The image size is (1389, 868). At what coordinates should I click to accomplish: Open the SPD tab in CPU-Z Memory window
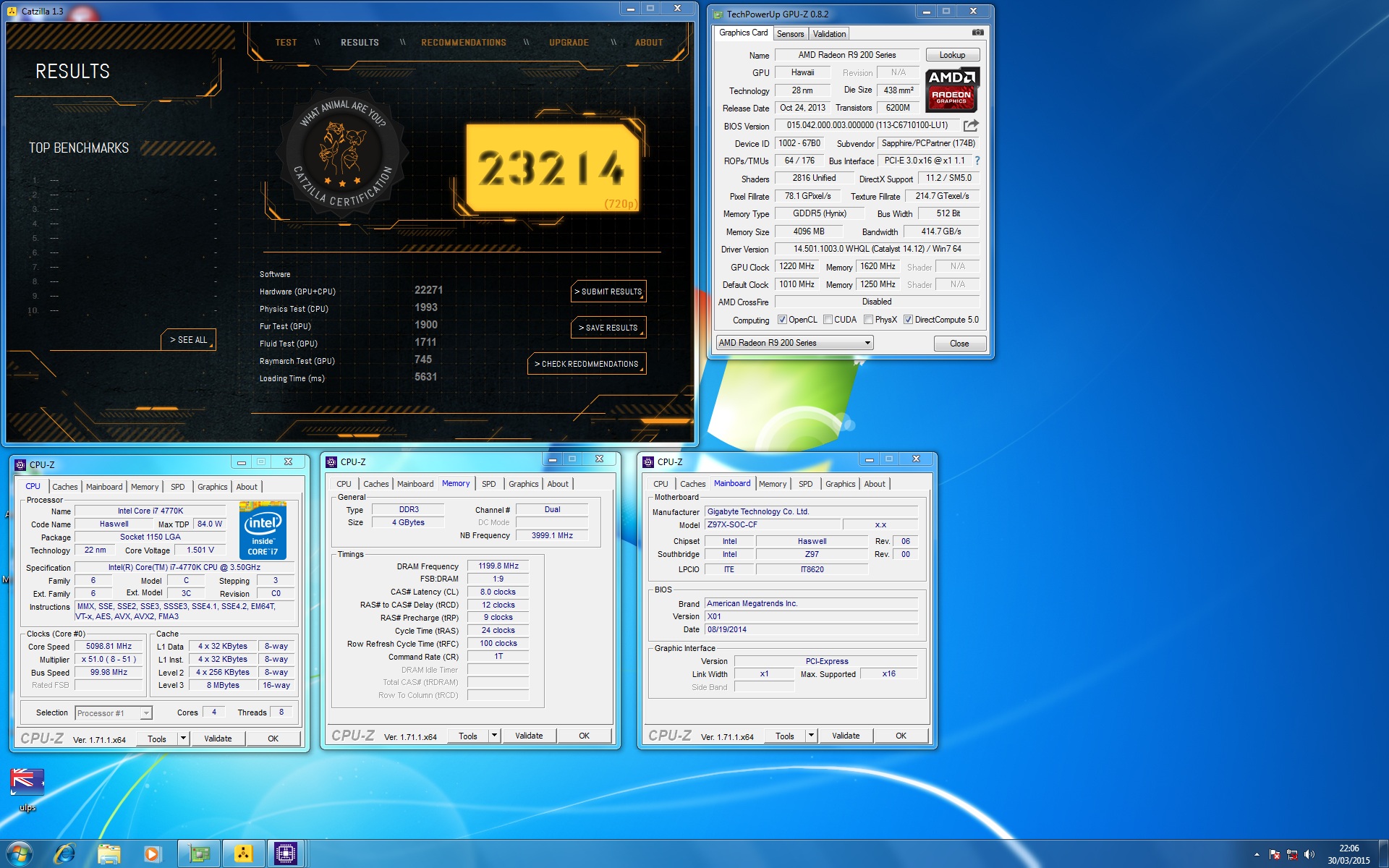(489, 484)
